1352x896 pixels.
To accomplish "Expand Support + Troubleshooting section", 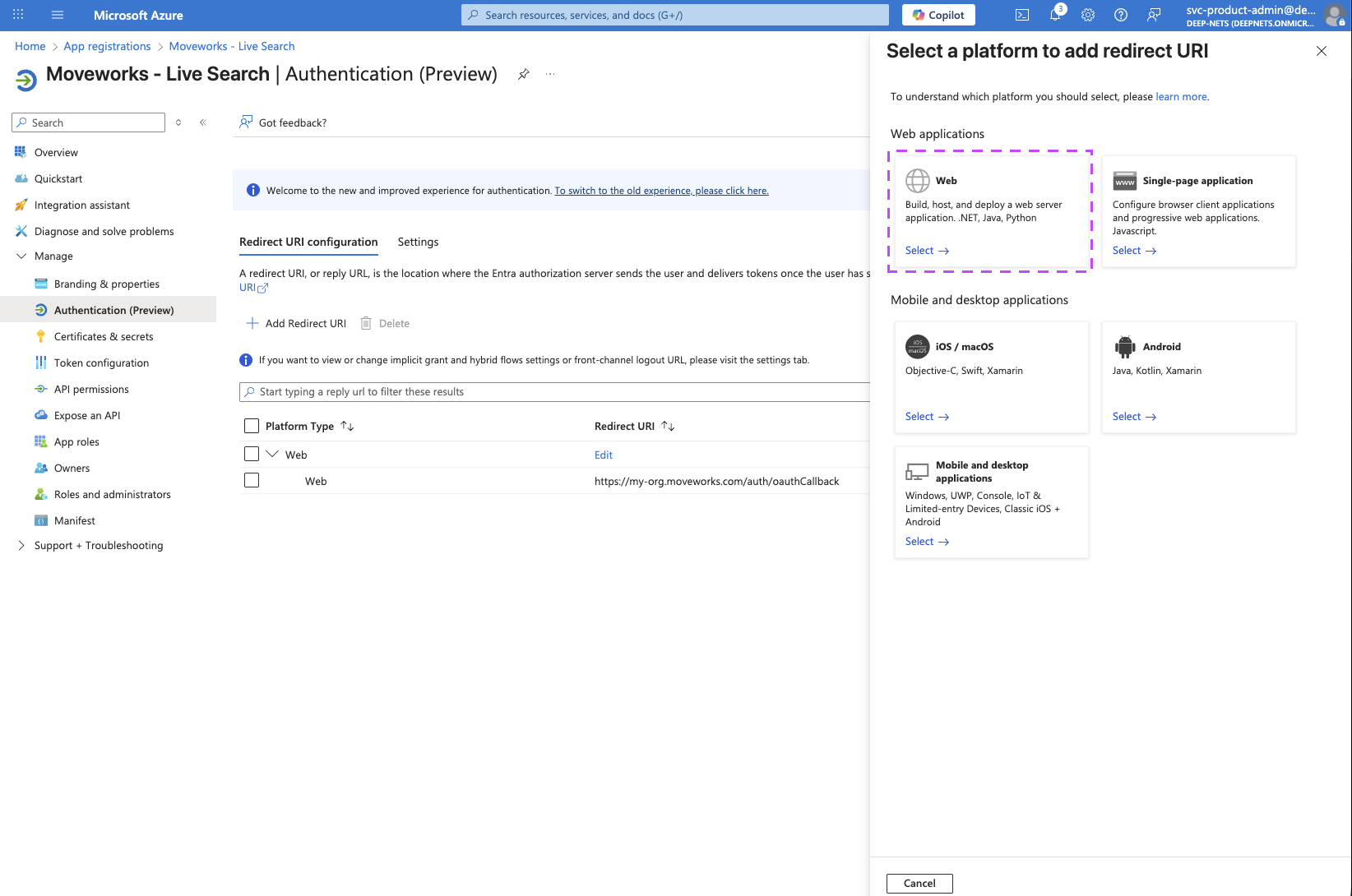I will coord(21,545).
